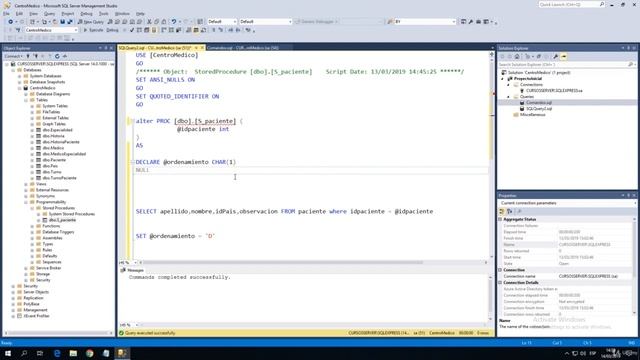Expand the dbo.Paciente table node

[32, 160]
